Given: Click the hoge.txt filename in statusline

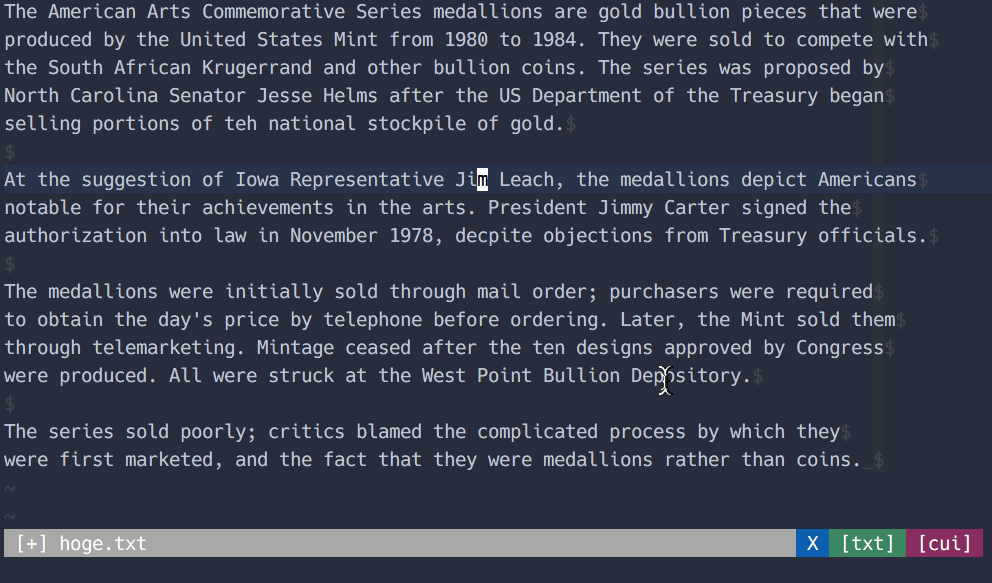Looking at the screenshot, I should click(x=103, y=543).
